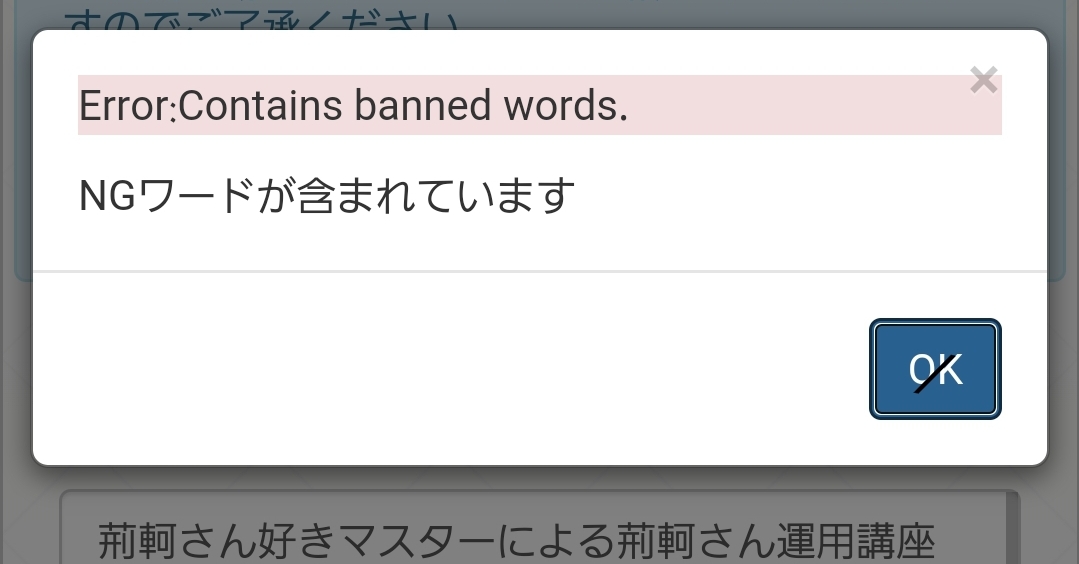Click the word 'Error' in the pink banner
Viewport: 1079px width, 564px height.
[126, 105]
